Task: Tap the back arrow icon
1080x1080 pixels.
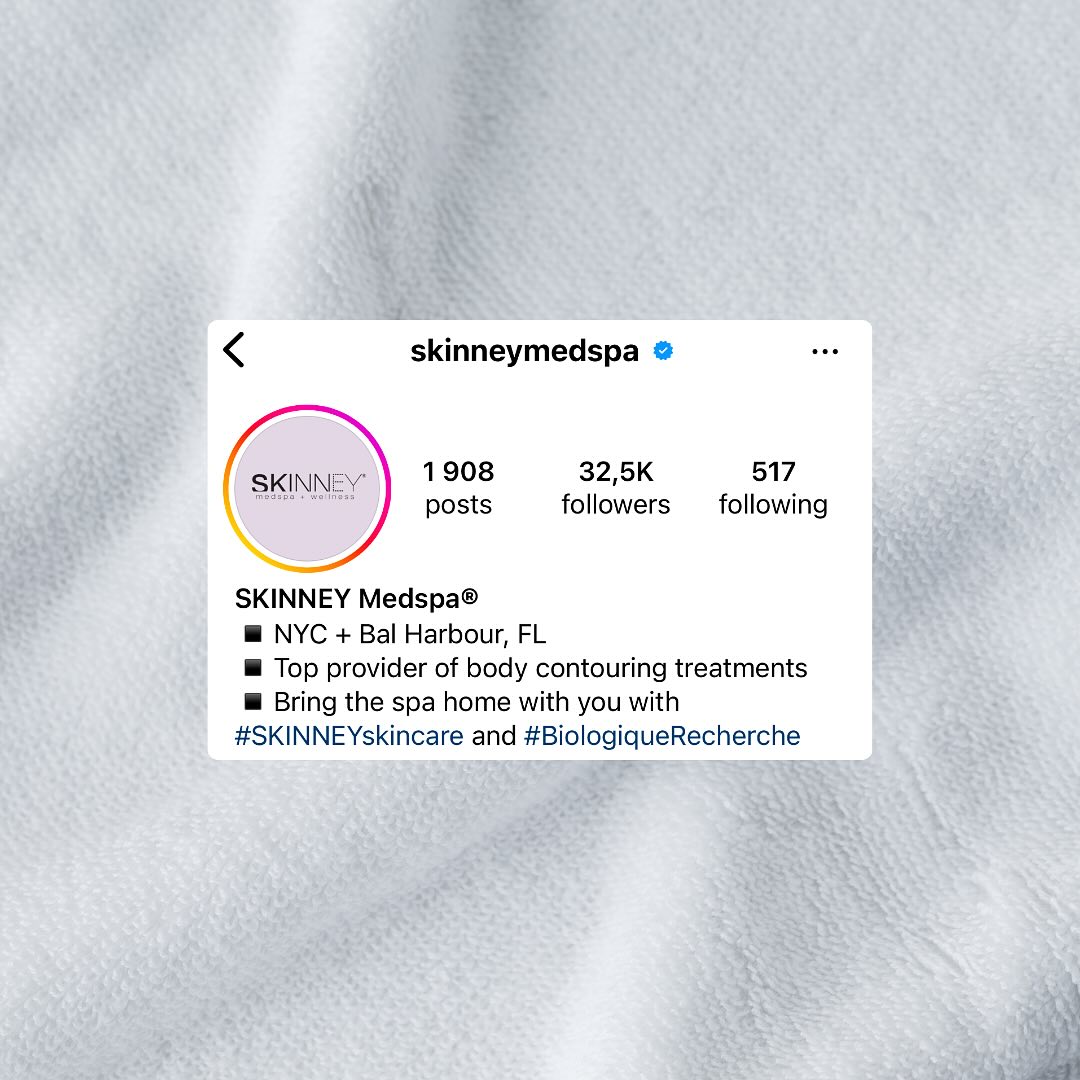Action: point(234,350)
